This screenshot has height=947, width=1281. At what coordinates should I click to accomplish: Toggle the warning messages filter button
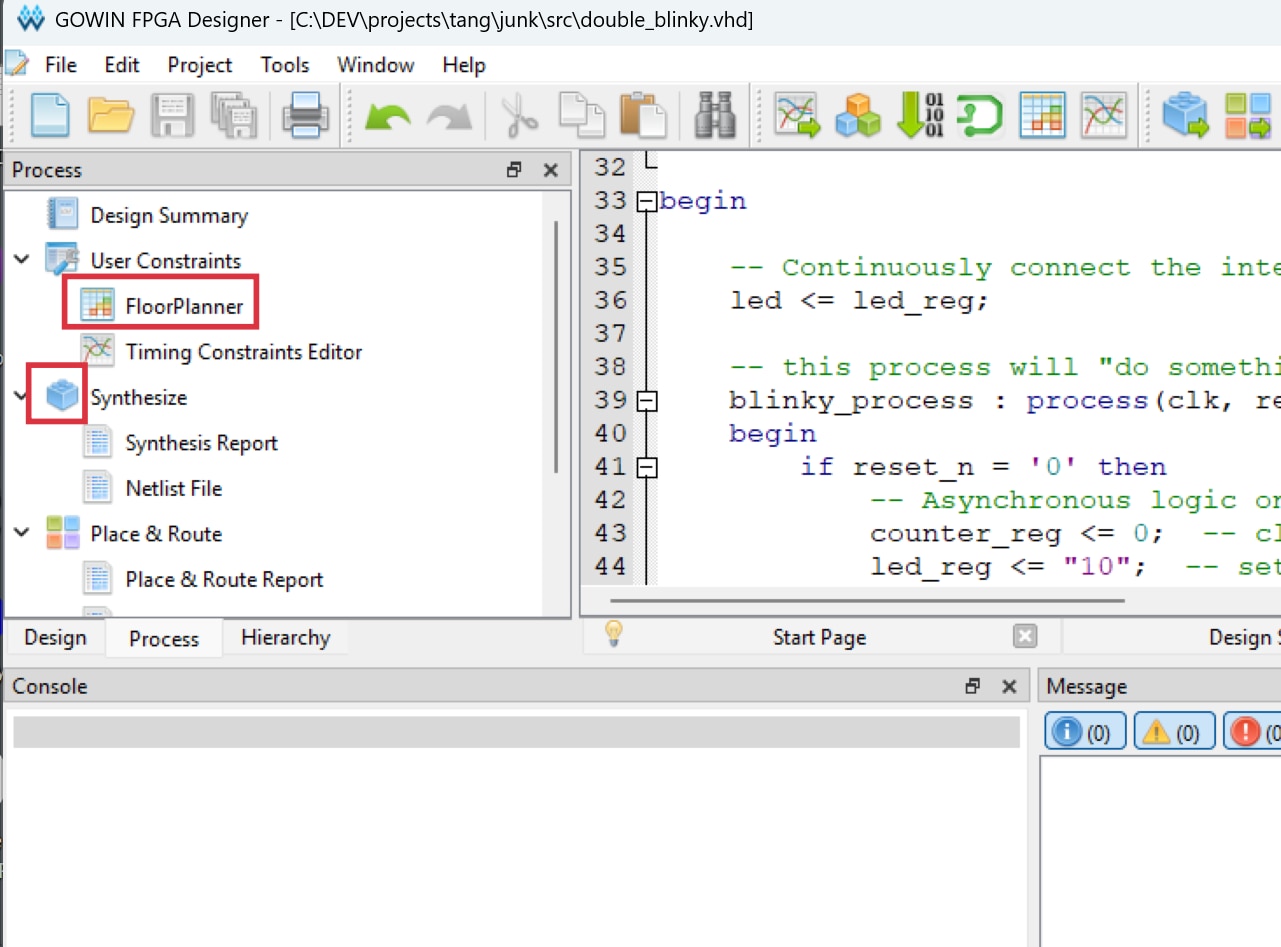click(x=1174, y=731)
